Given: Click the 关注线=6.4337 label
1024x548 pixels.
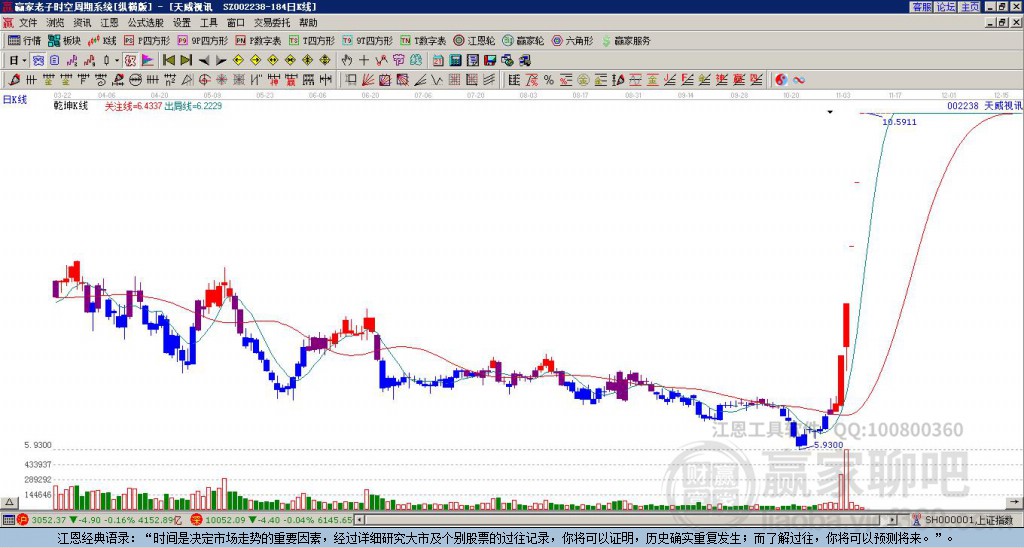Looking at the screenshot, I should click(133, 106).
